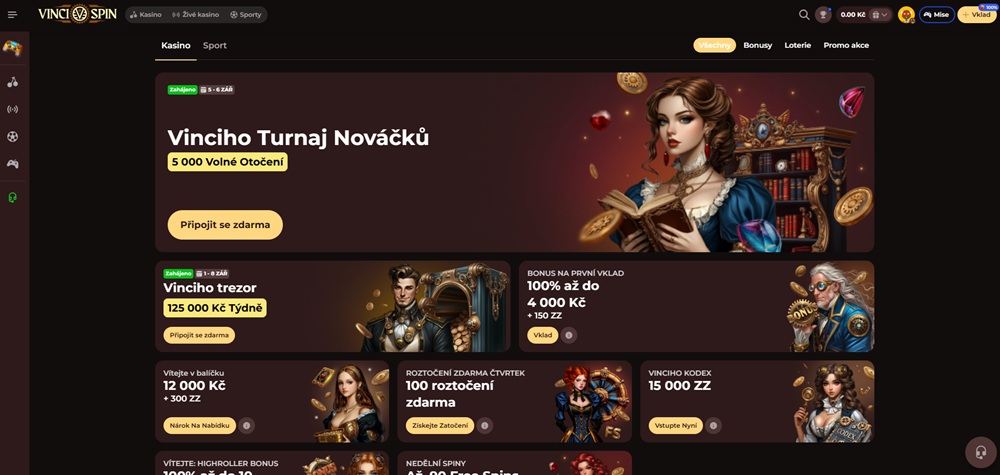Click the Vinci Spin logo
This screenshot has height=475, width=1000.
(77, 14)
